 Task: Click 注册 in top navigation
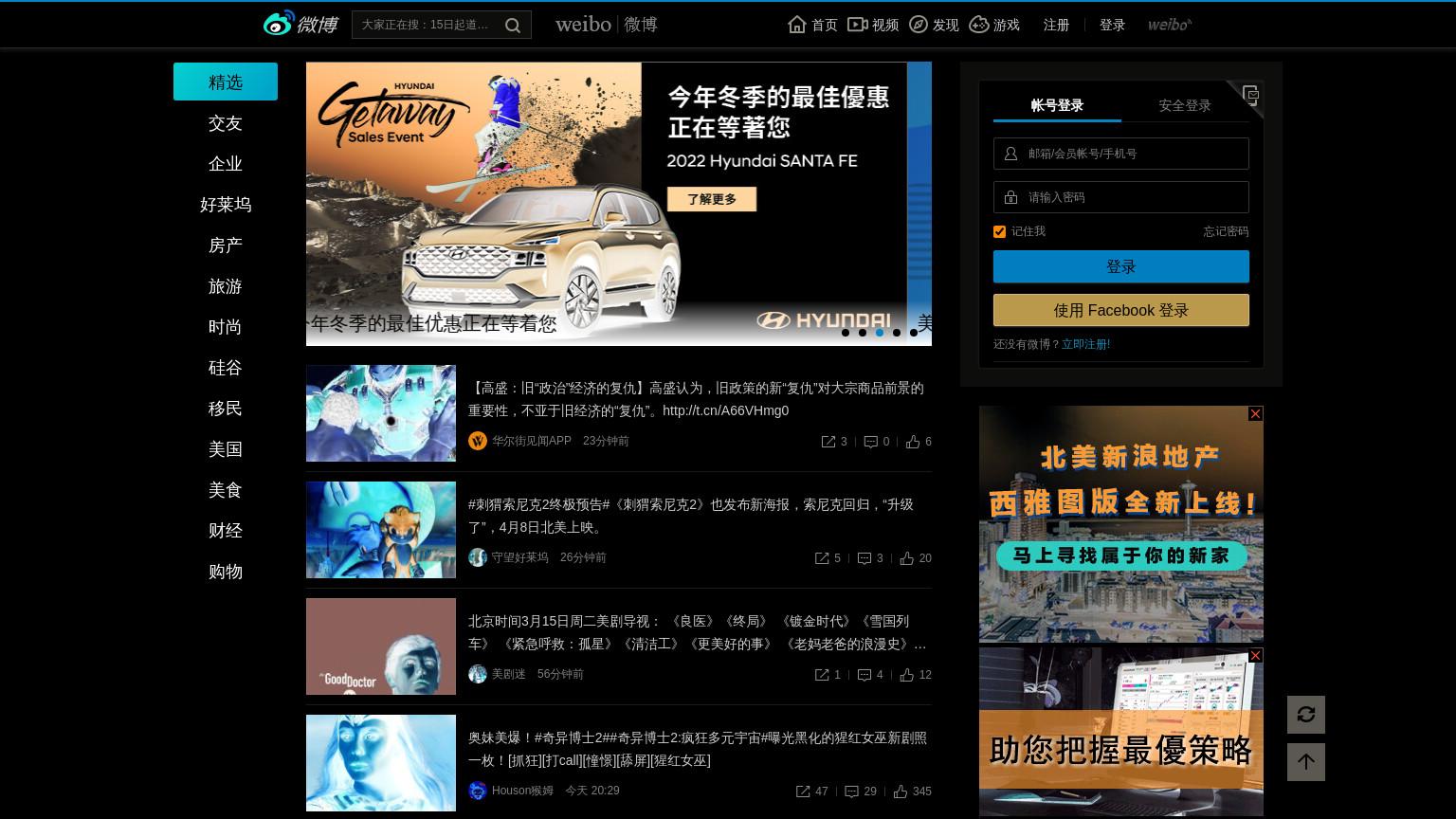pos(1057,25)
